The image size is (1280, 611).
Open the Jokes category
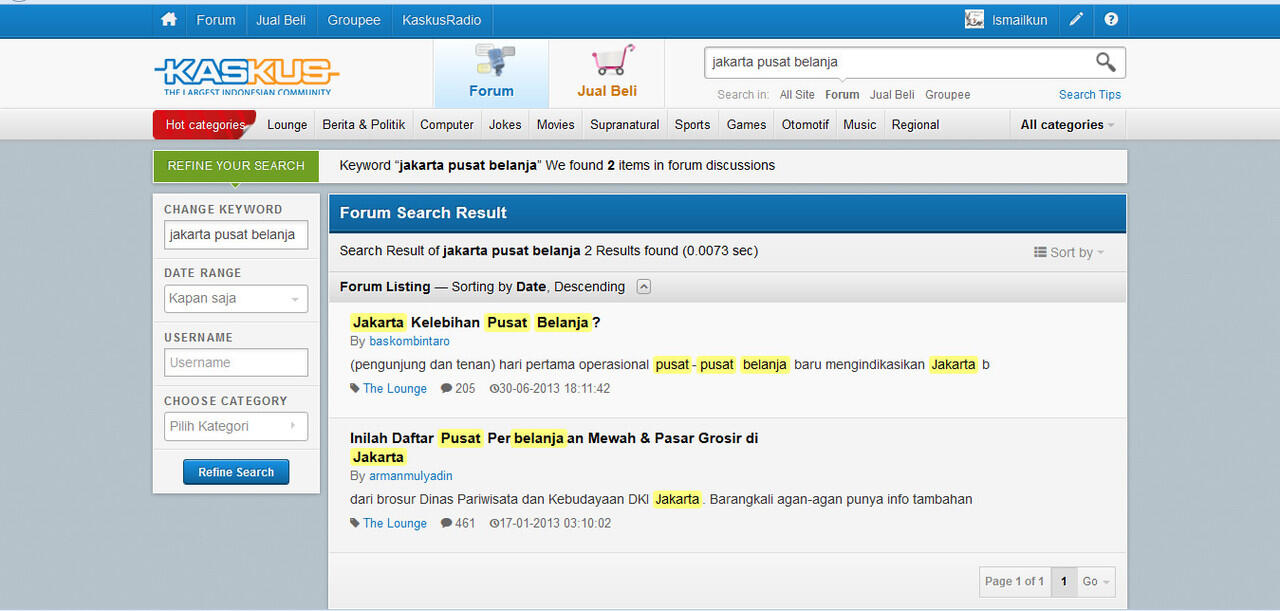505,125
